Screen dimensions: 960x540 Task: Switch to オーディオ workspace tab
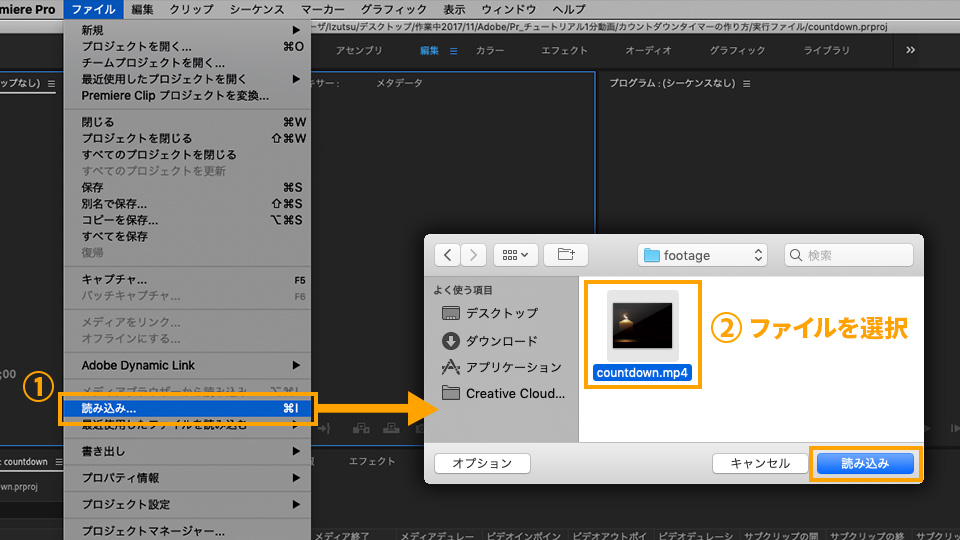pos(648,50)
